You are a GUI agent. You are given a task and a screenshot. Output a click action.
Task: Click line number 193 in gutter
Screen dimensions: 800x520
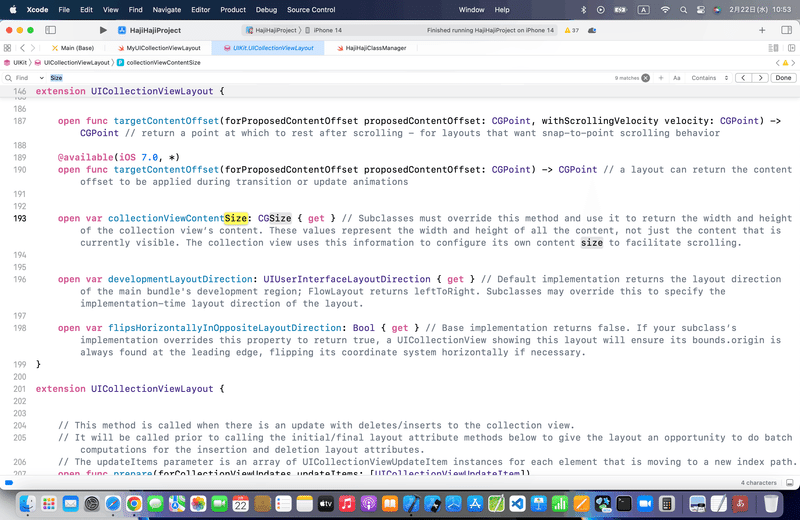20,218
